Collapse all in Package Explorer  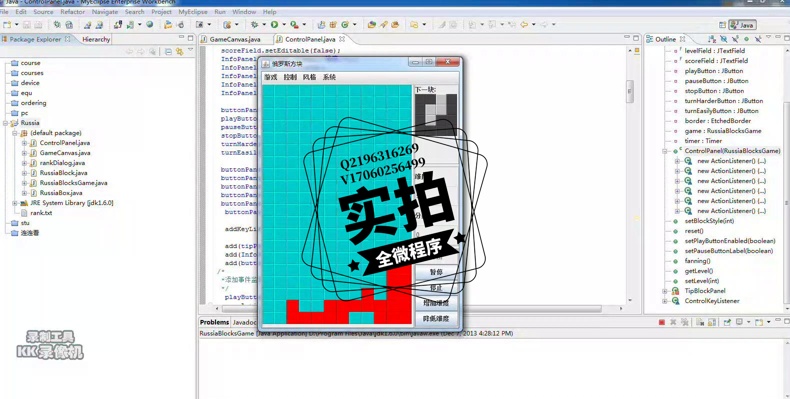168,51
